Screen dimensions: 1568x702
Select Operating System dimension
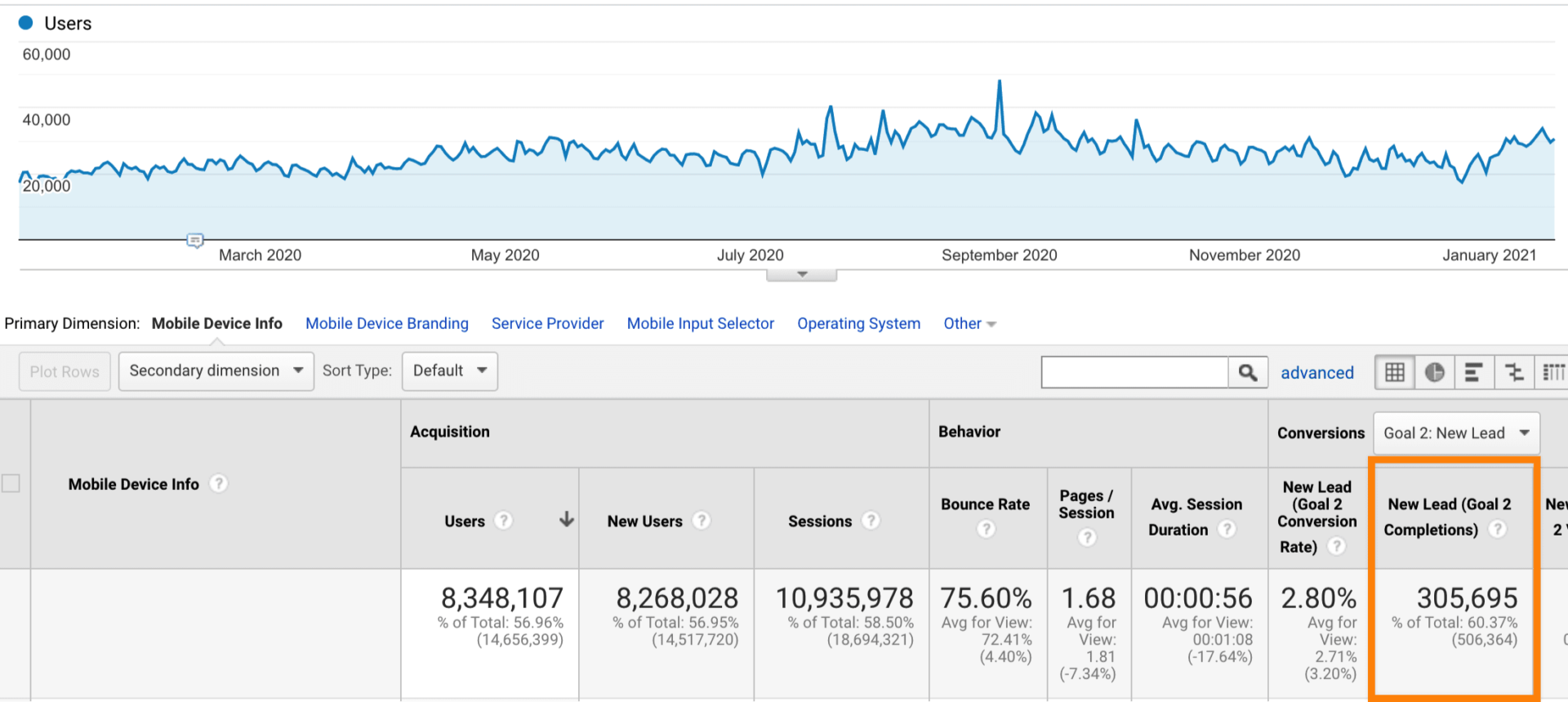[x=859, y=324]
